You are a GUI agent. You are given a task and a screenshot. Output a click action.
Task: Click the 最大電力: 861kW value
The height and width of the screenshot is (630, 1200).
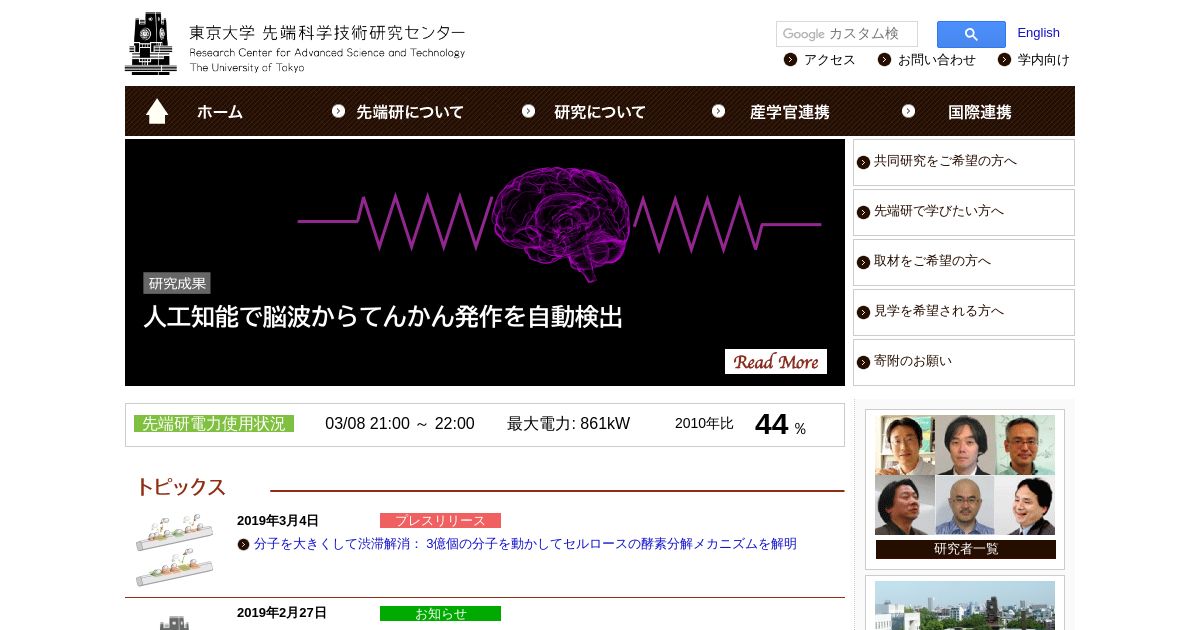(x=568, y=424)
